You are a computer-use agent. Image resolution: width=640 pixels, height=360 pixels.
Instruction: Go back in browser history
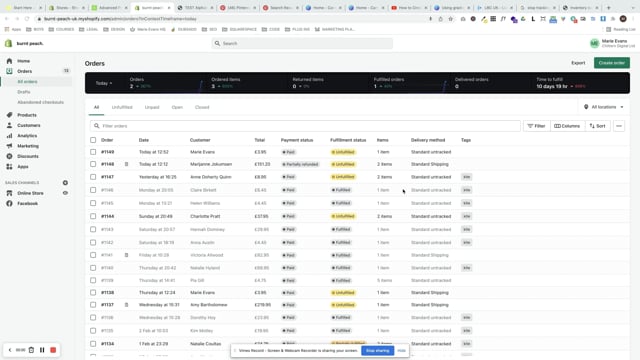click(x=7, y=19)
